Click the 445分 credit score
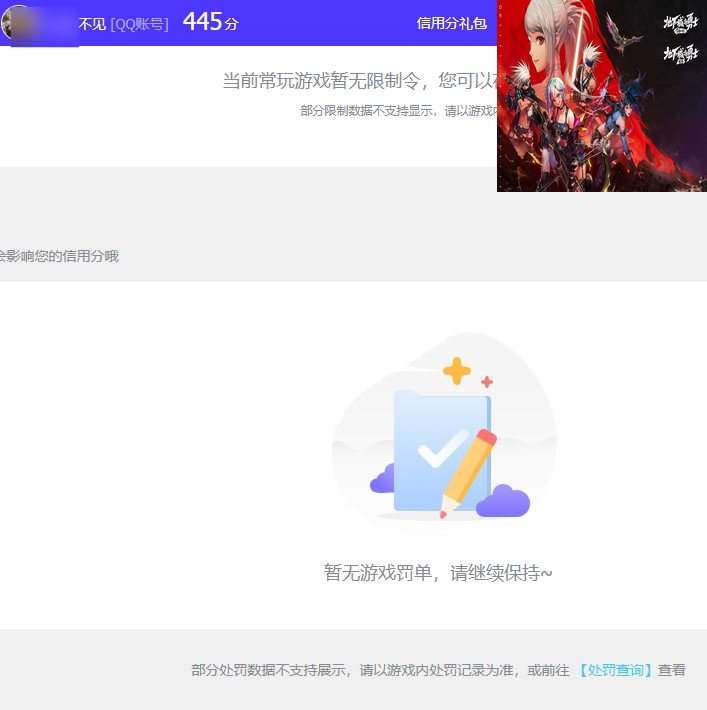Image resolution: width=707 pixels, height=710 pixels. click(211, 22)
